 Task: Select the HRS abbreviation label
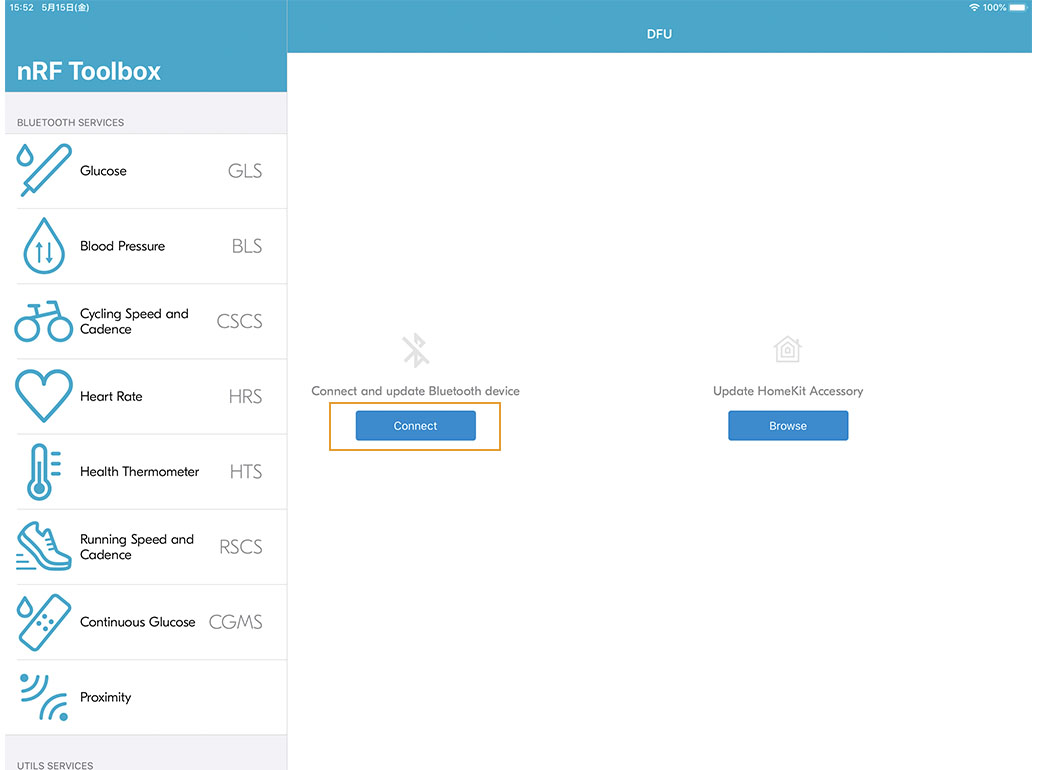coord(246,397)
